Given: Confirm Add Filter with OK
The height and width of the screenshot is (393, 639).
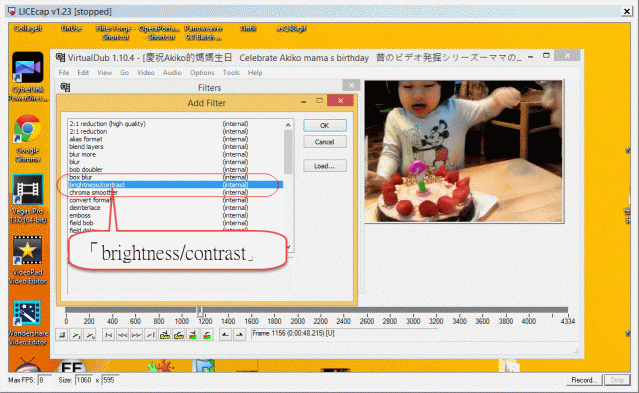Looking at the screenshot, I should pyautogui.click(x=325, y=125).
